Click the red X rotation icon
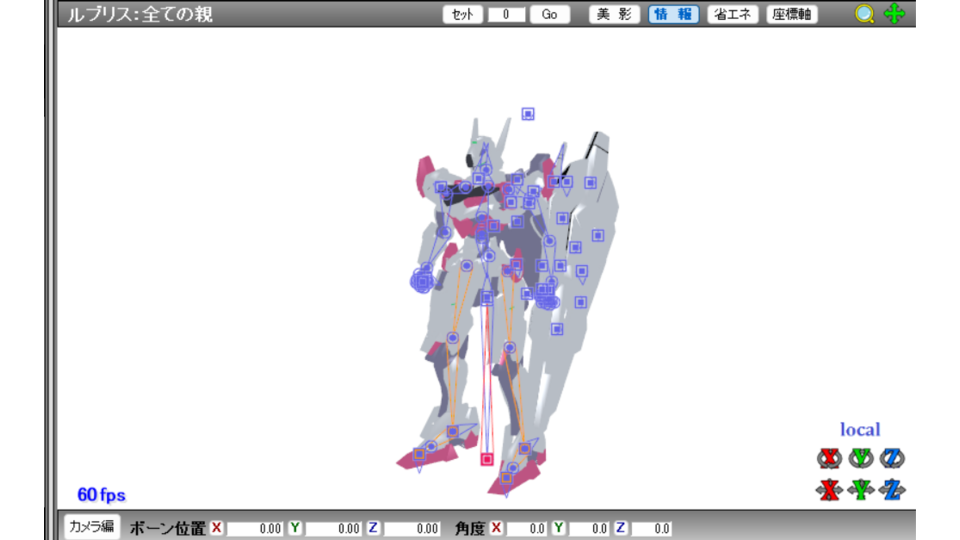Viewport: 960px width, 540px height. [x=829, y=457]
